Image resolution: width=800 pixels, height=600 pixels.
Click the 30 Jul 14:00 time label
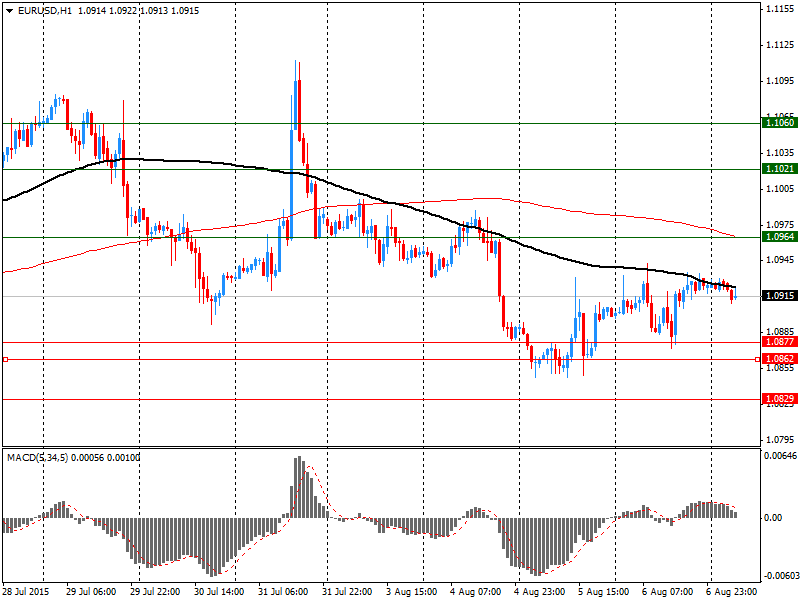[219, 592]
